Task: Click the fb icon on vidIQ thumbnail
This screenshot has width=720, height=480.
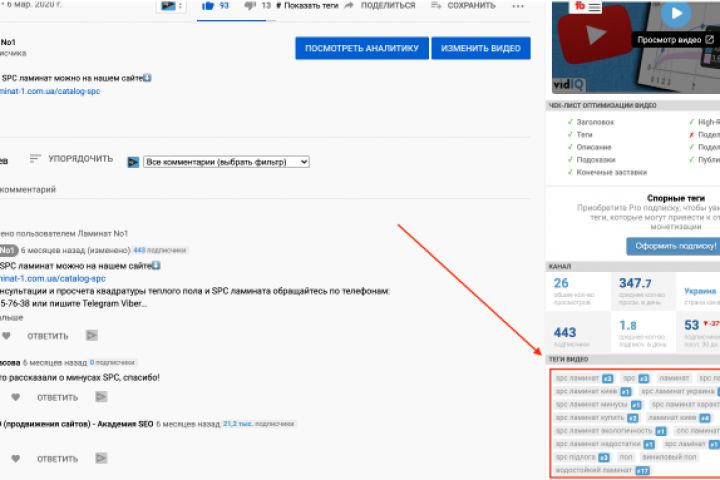Action: tap(580, 6)
